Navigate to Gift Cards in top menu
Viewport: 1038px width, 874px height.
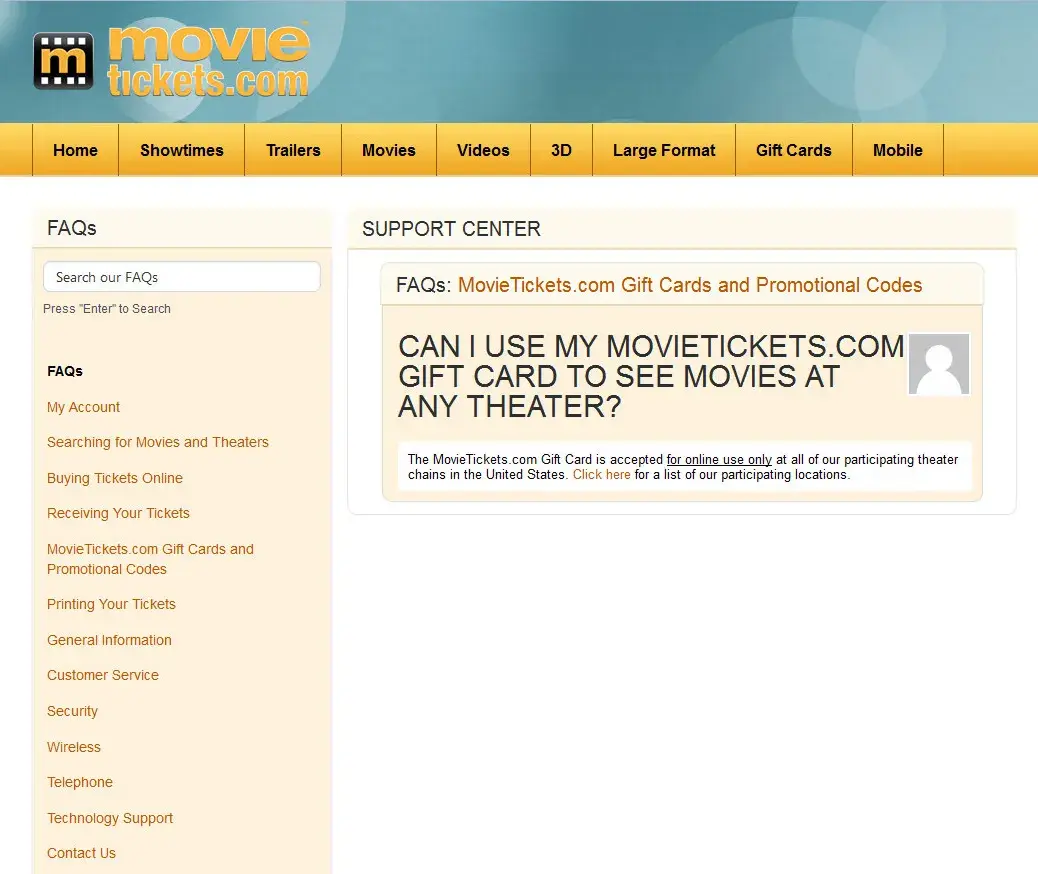point(793,150)
